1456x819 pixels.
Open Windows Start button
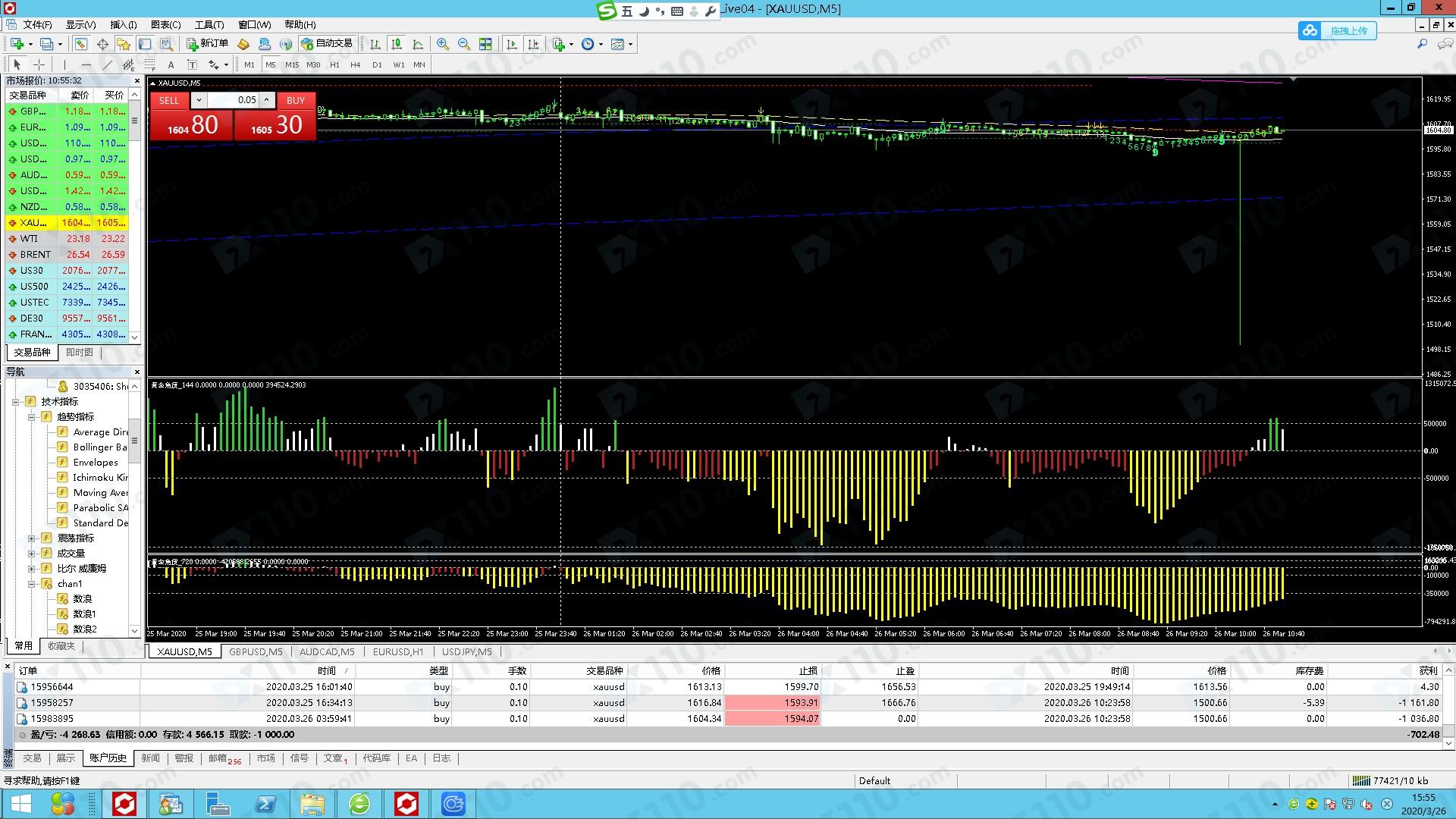20,804
